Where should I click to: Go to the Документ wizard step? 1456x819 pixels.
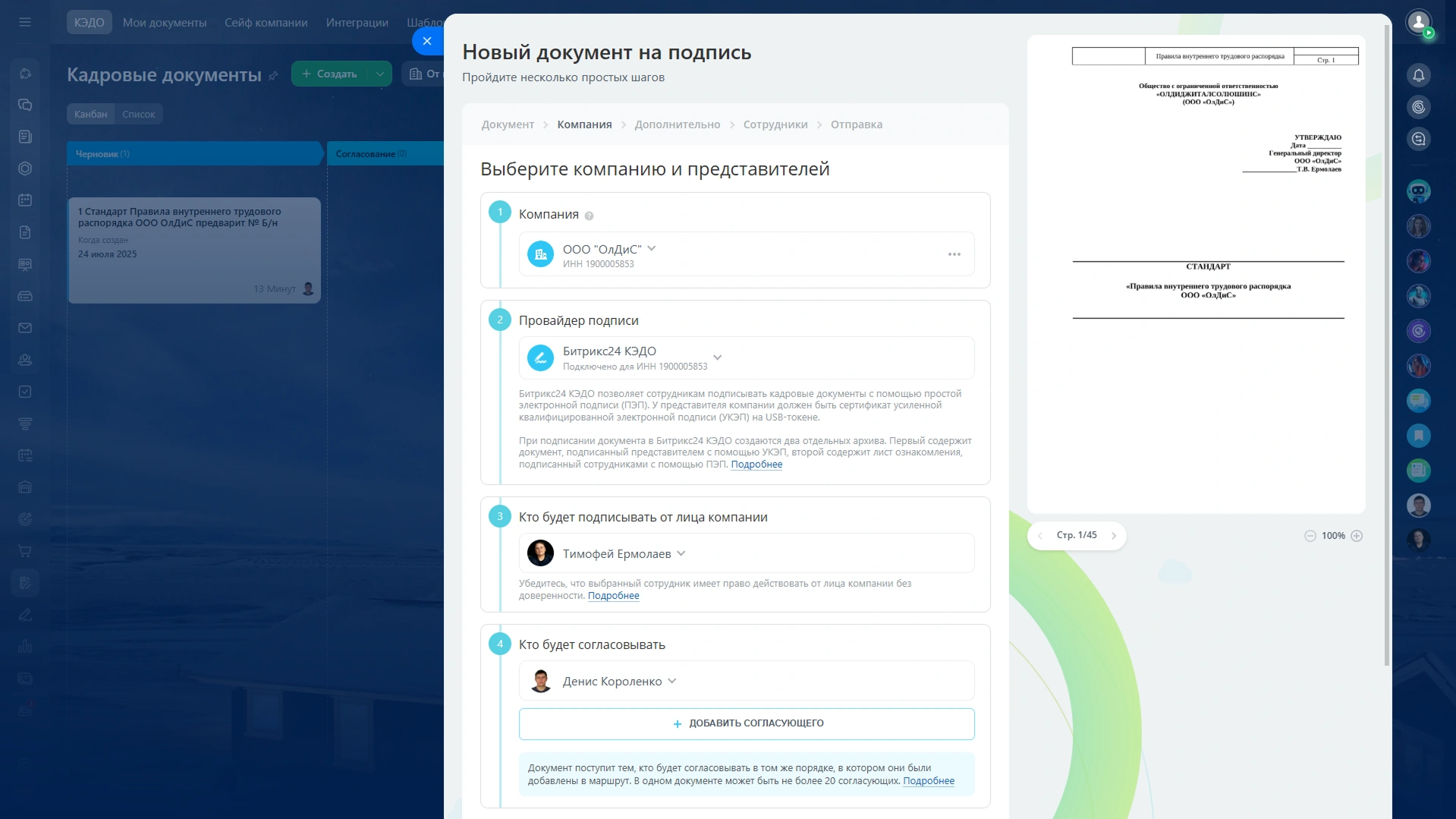[508, 124]
